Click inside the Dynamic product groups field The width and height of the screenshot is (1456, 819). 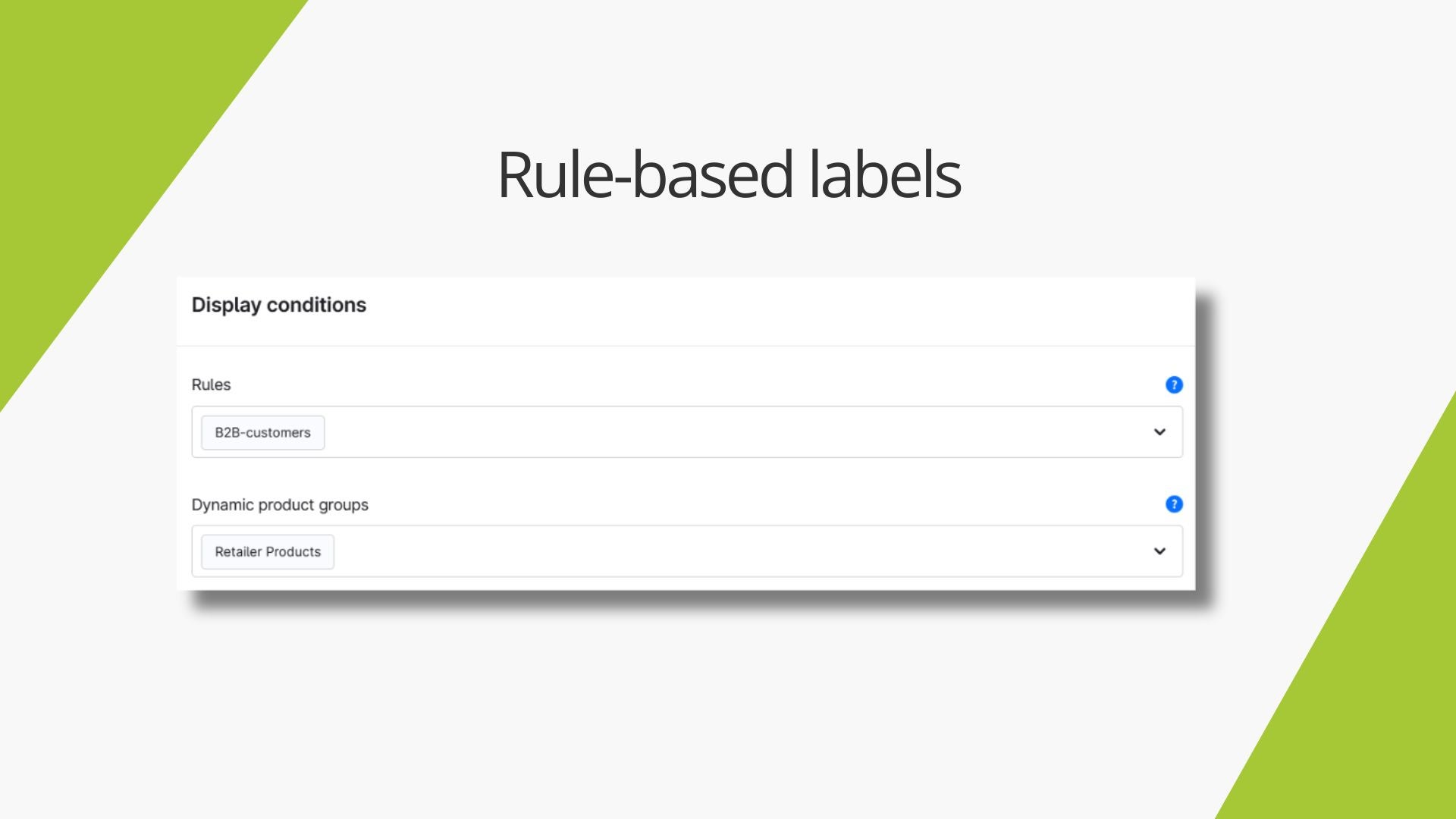pos(687,551)
